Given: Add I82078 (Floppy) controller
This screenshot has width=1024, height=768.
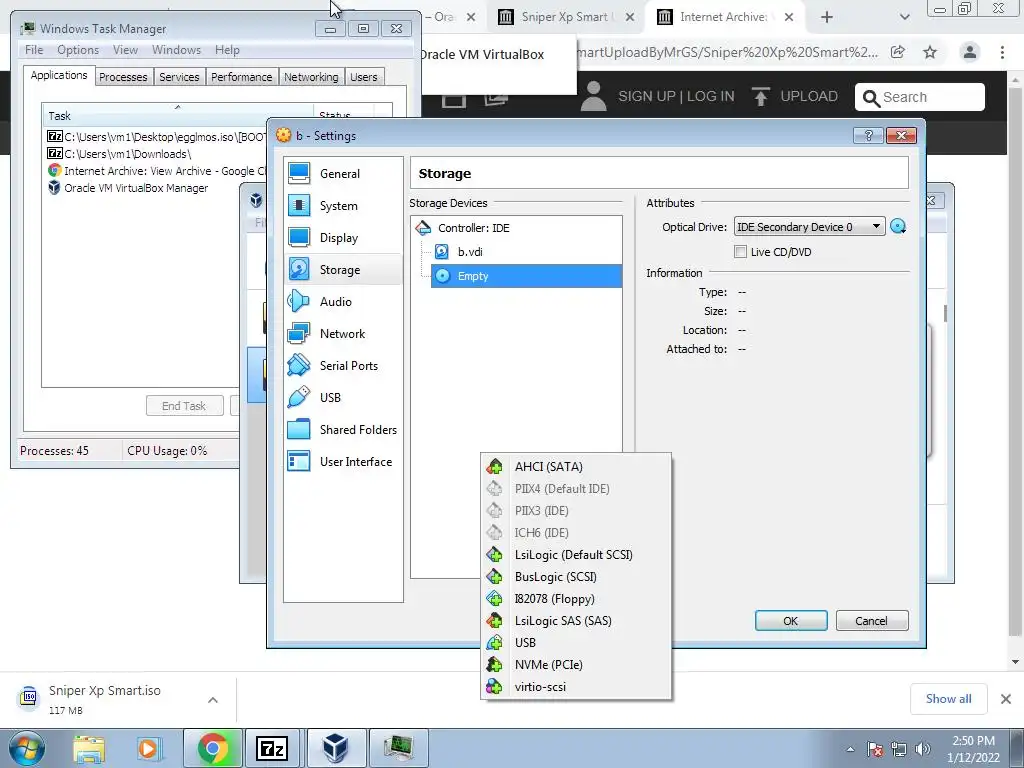Looking at the screenshot, I should pos(576,599).
